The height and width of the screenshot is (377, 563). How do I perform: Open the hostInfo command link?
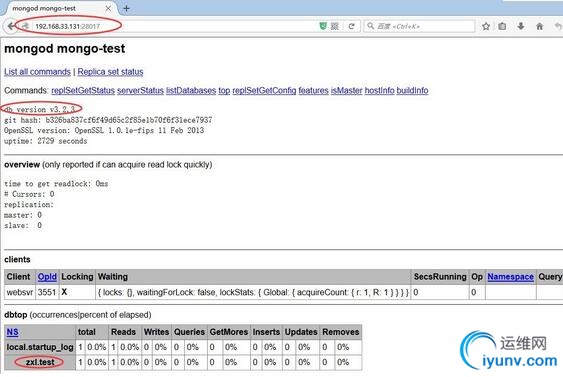pos(380,90)
